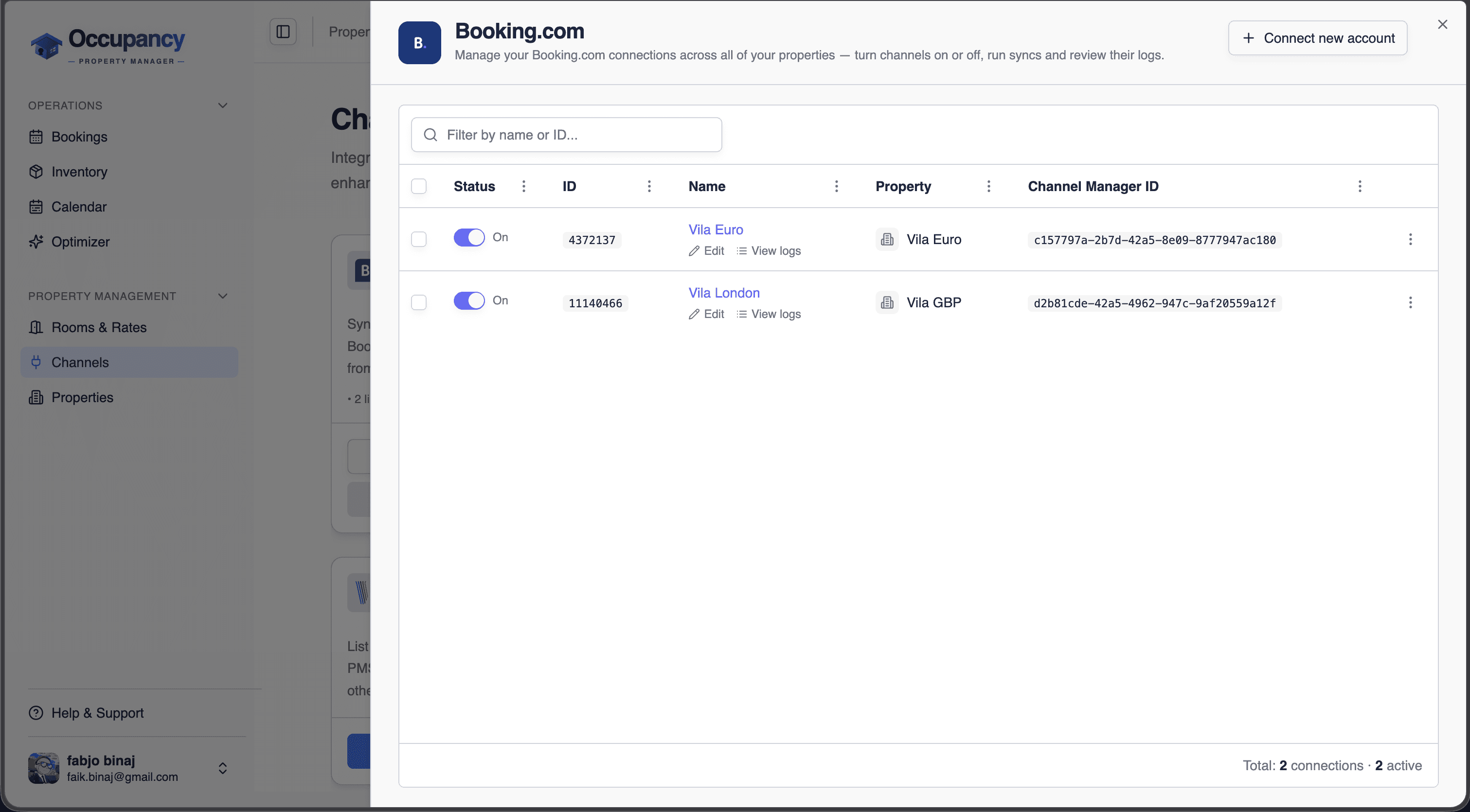Open Property column options menu
Screen dimensions: 1470x812
click(989, 186)
